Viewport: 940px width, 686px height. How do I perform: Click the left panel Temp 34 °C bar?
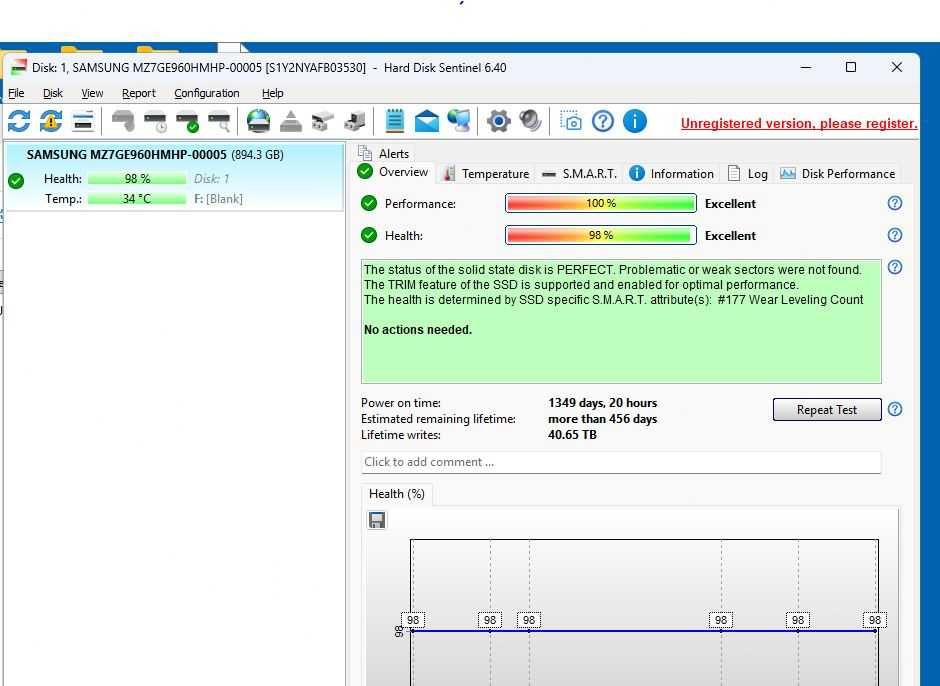[x=137, y=198]
